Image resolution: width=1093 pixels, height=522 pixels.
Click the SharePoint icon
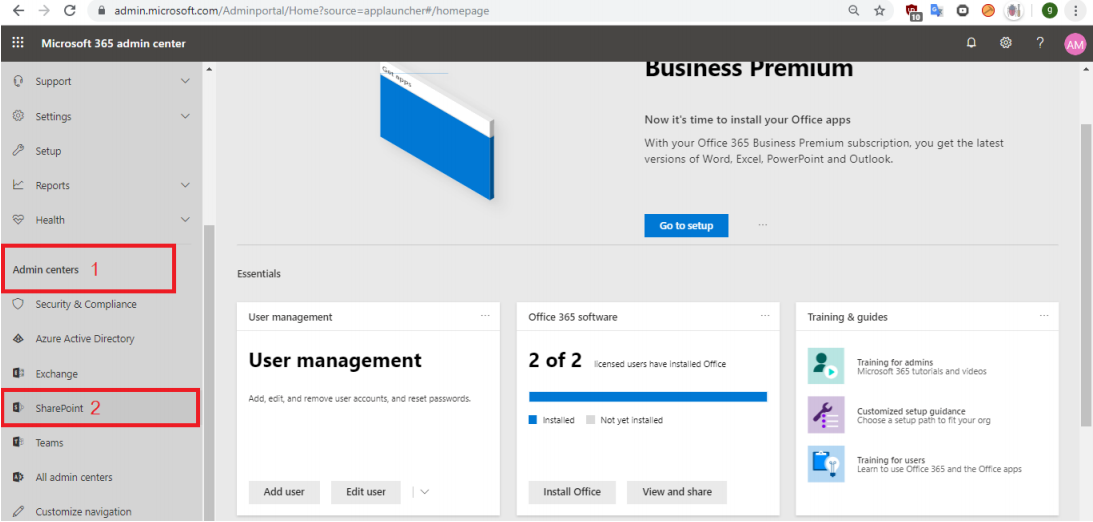point(19,408)
